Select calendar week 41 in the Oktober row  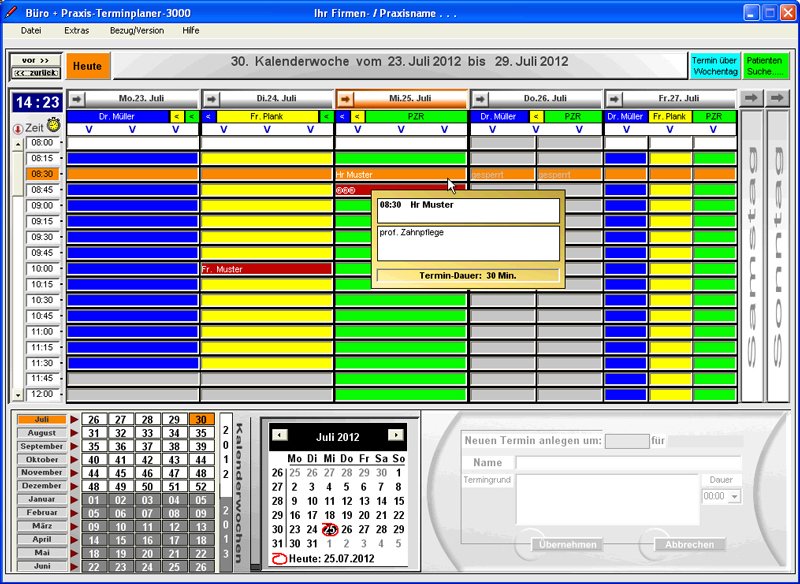coord(120,460)
